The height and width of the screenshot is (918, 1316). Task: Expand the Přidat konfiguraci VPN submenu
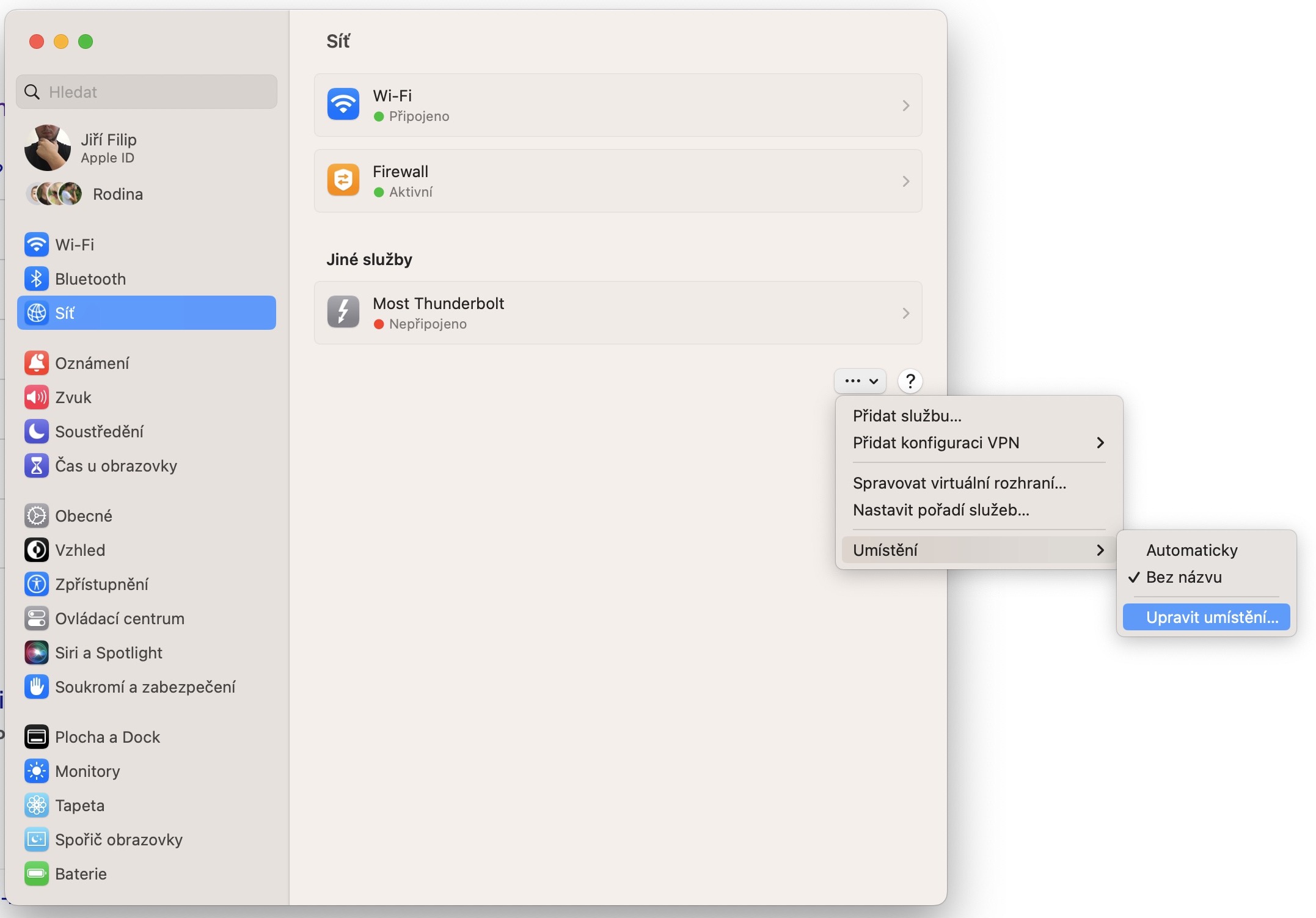[977, 443]
